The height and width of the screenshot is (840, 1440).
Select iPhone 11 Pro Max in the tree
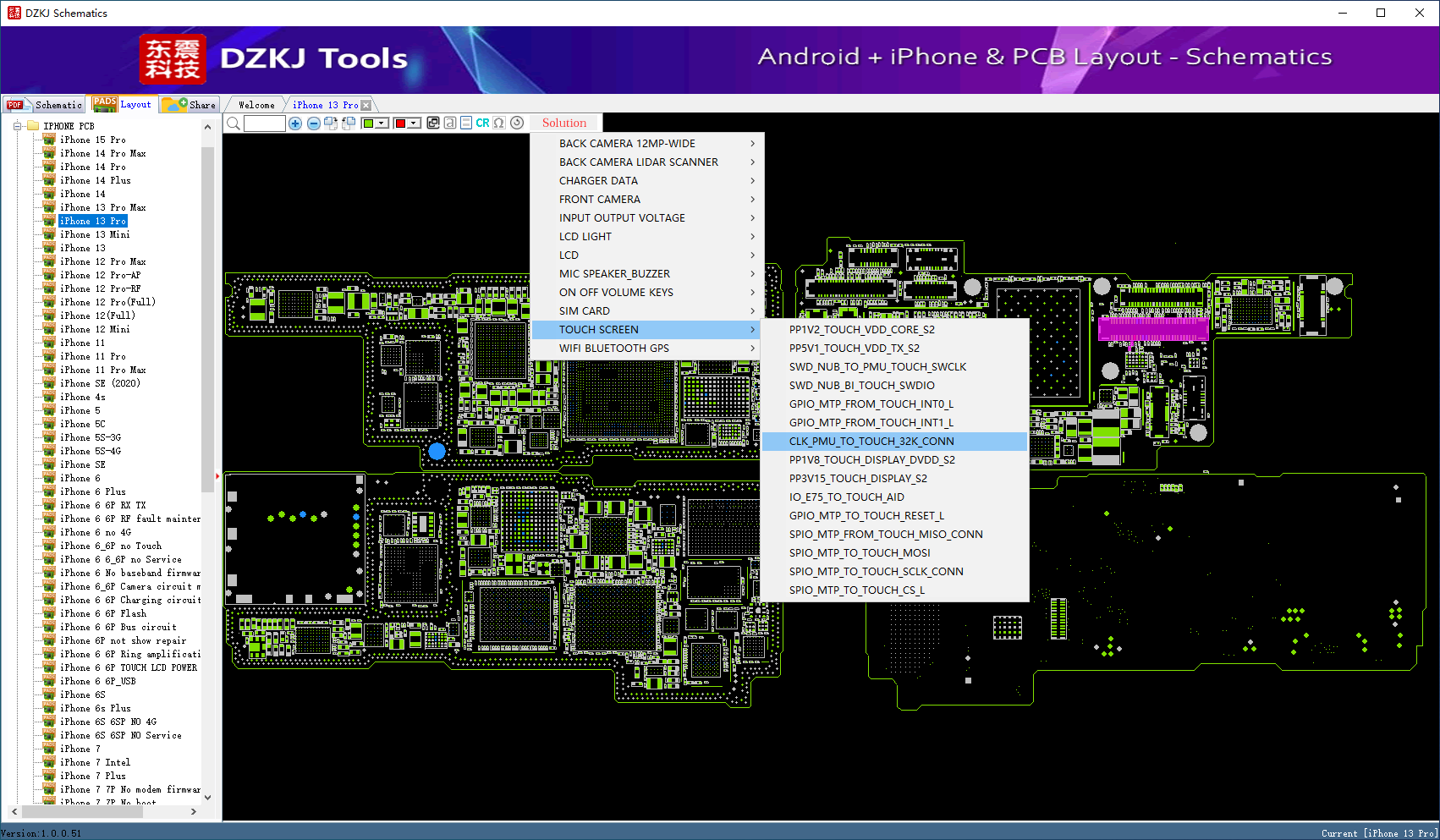[103, 371]
